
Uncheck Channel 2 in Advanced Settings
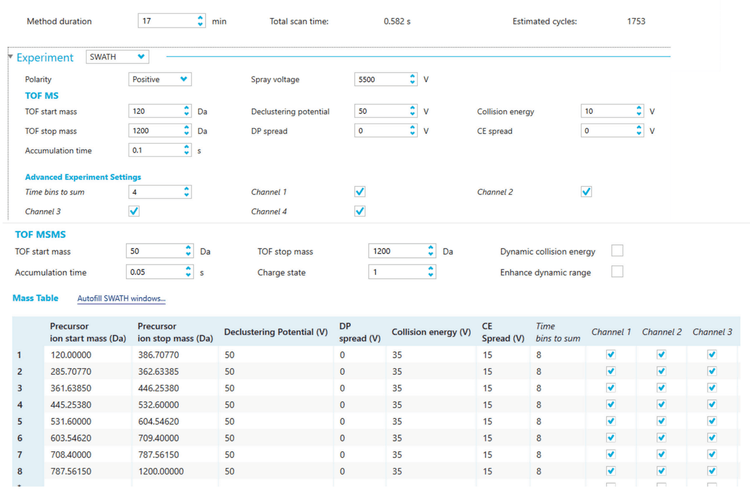586,192
